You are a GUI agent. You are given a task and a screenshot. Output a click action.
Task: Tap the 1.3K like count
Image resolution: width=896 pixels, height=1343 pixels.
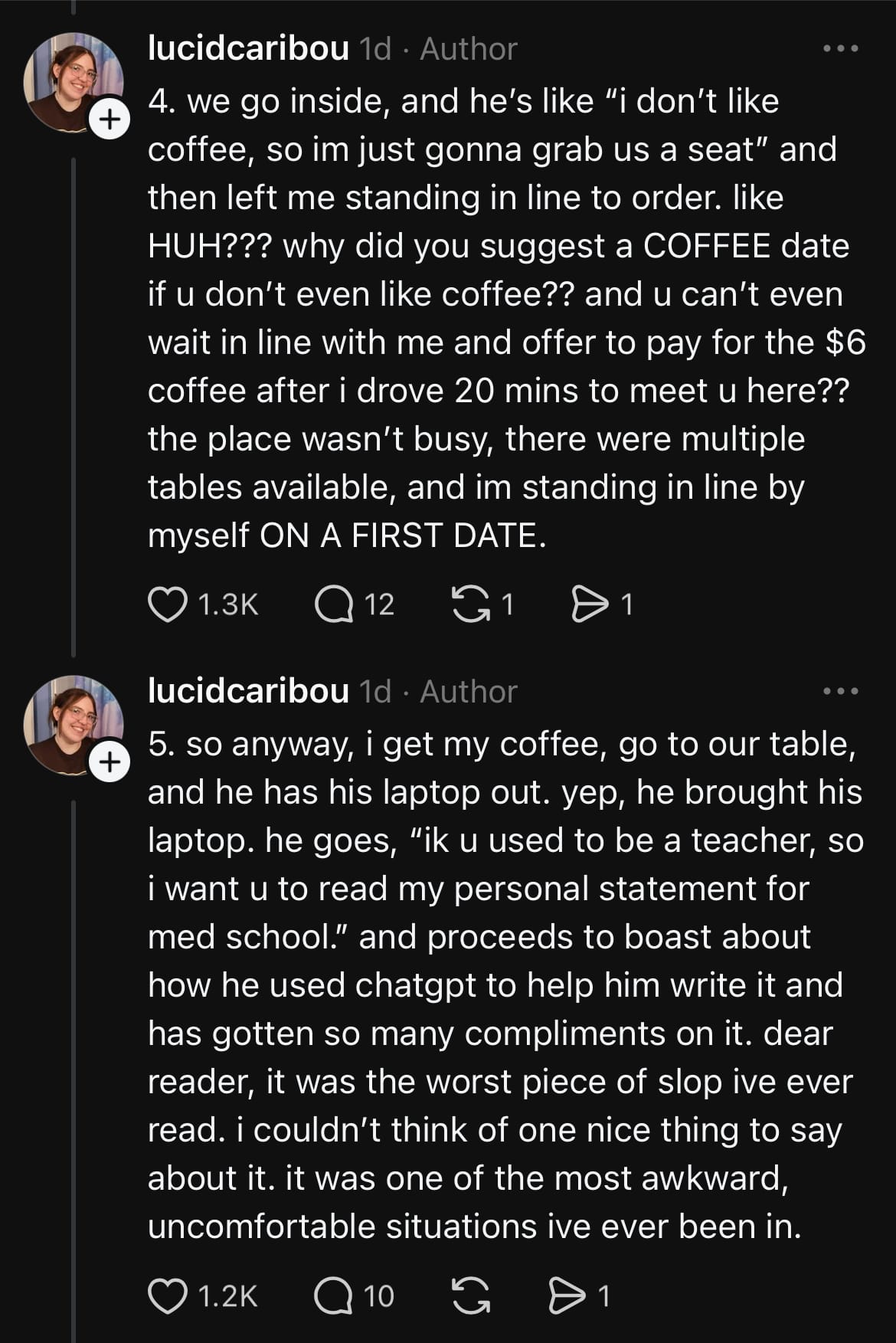[228, 604]
